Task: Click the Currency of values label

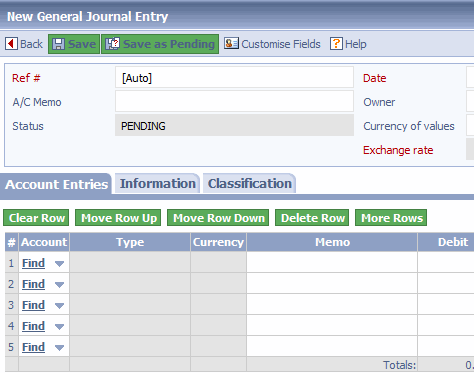Action: [409, 126]
